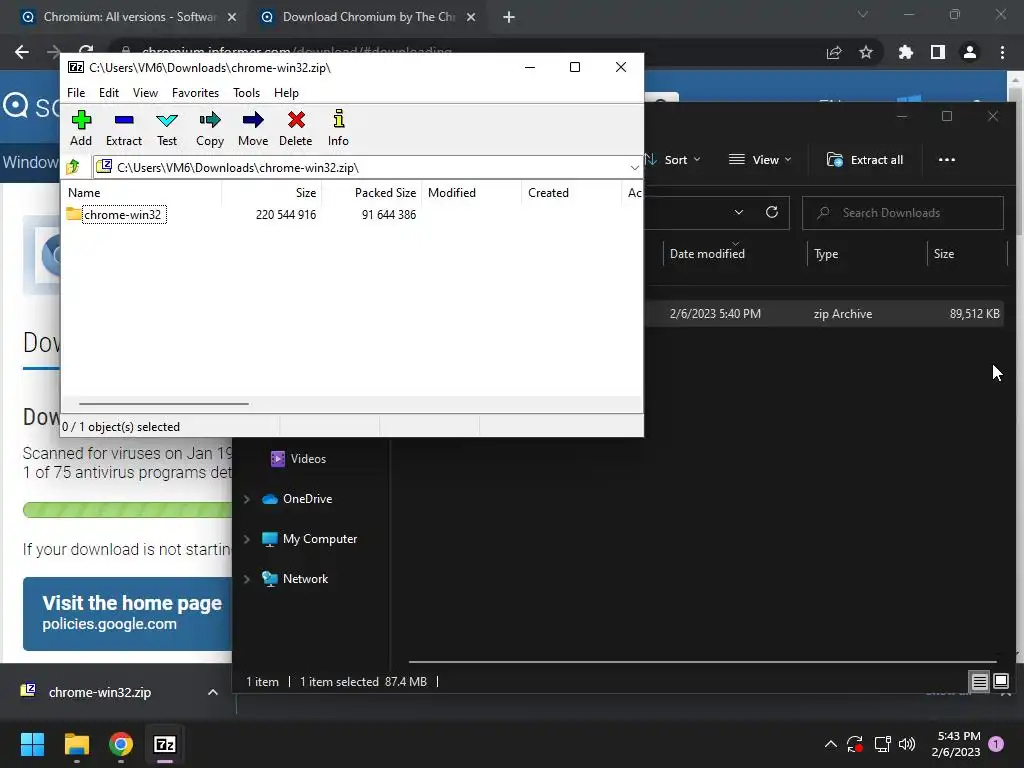Open View dropdown in File Explorer

(760, 160)
